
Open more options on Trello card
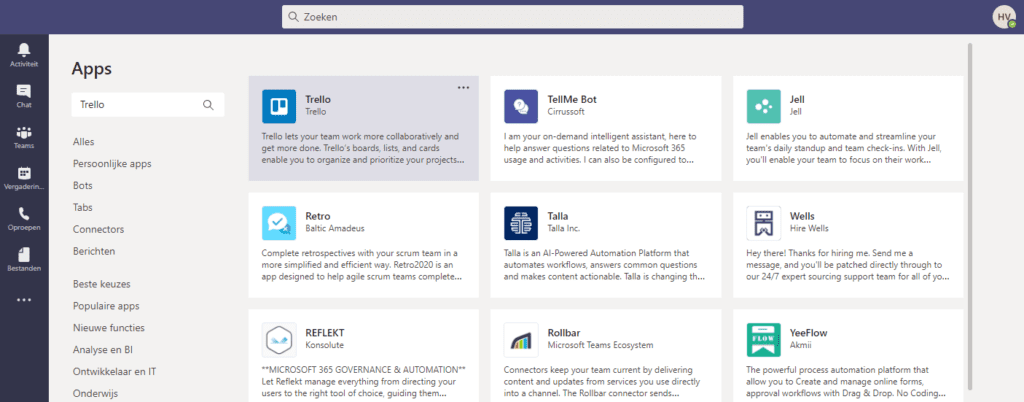[x=463, y=87]
